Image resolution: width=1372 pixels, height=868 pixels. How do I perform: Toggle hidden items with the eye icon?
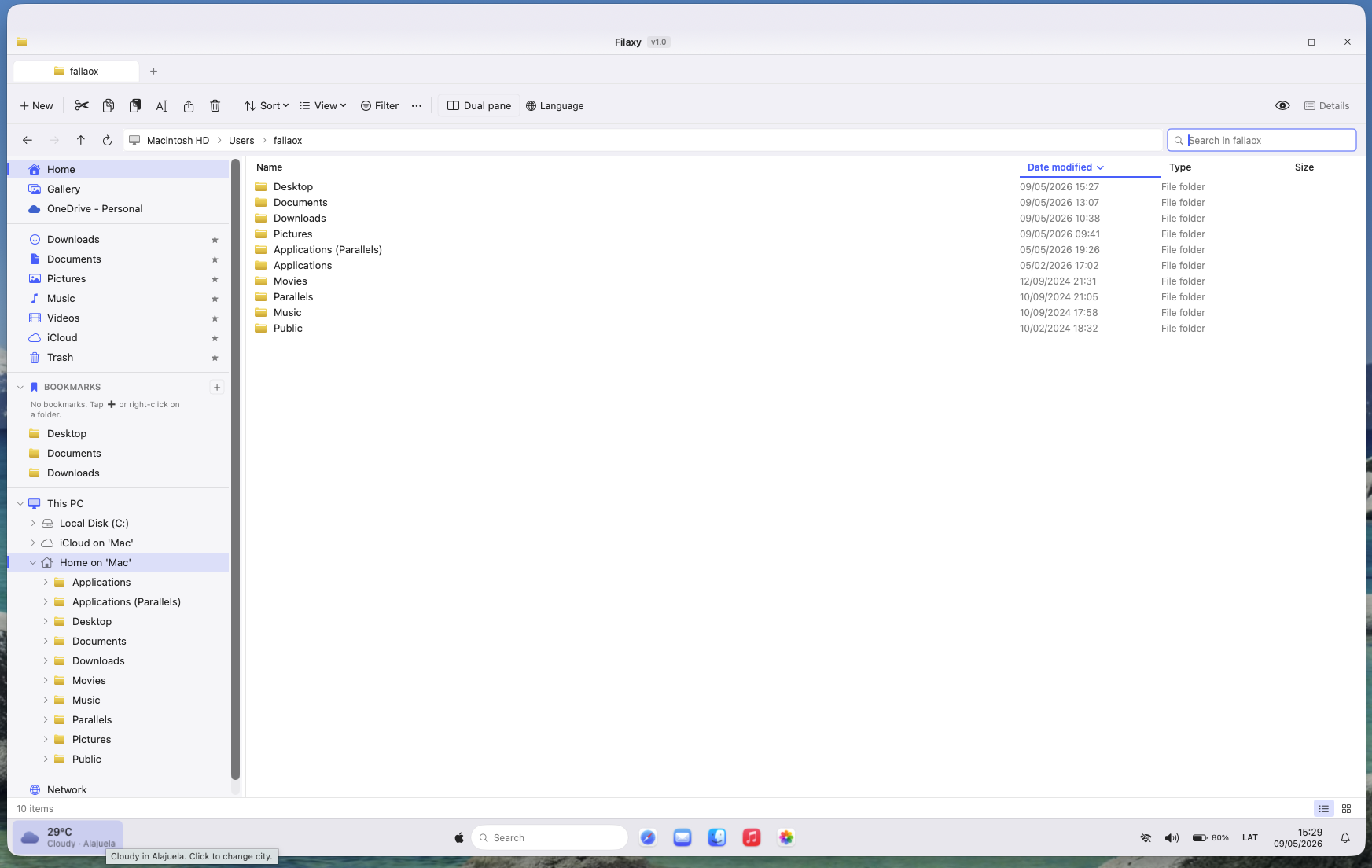click(1282, 105)
